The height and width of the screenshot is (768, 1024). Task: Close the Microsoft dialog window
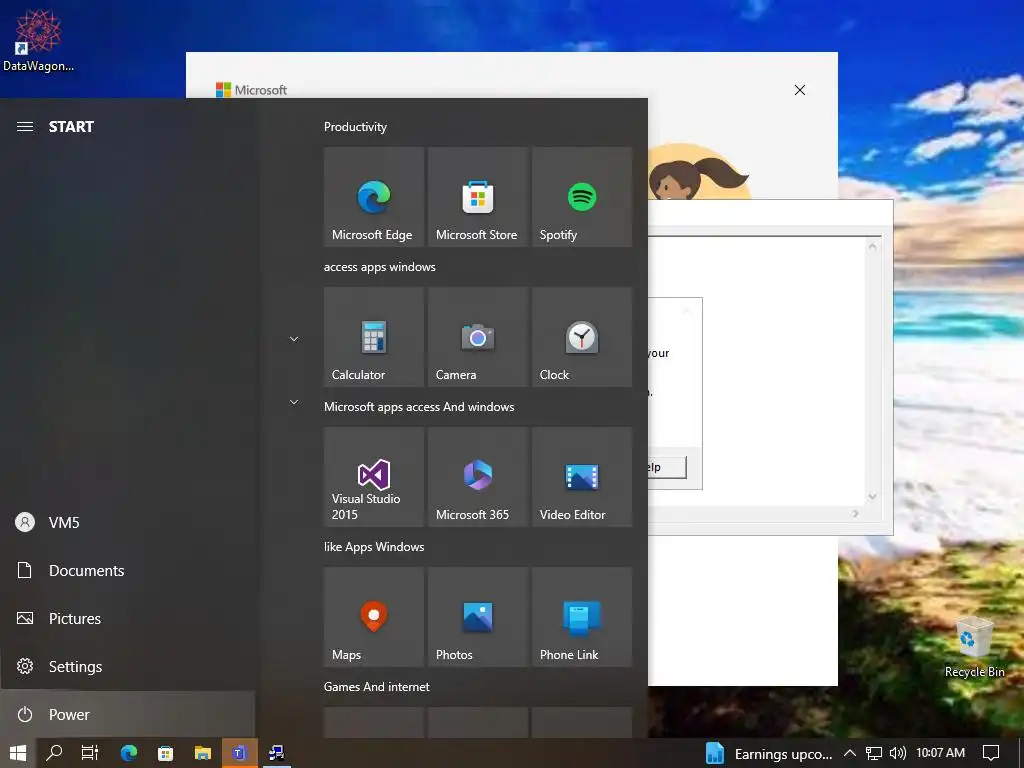[799, 90]
